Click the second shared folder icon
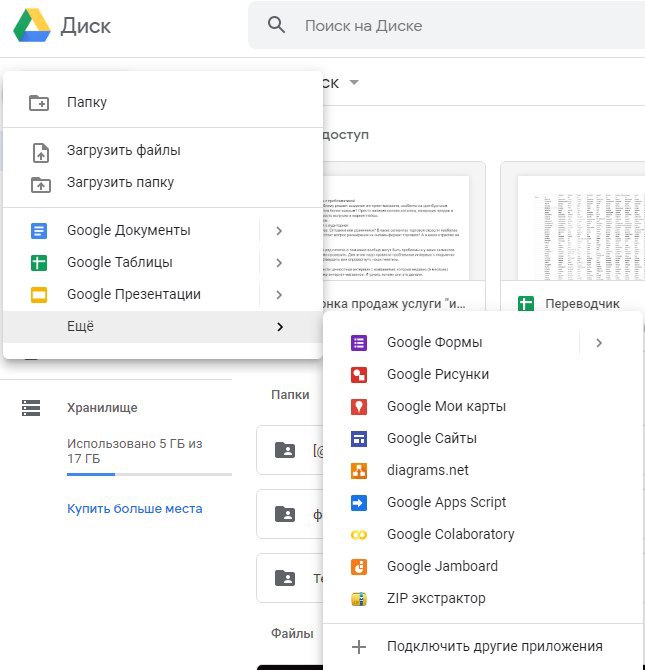 [285, 514]
